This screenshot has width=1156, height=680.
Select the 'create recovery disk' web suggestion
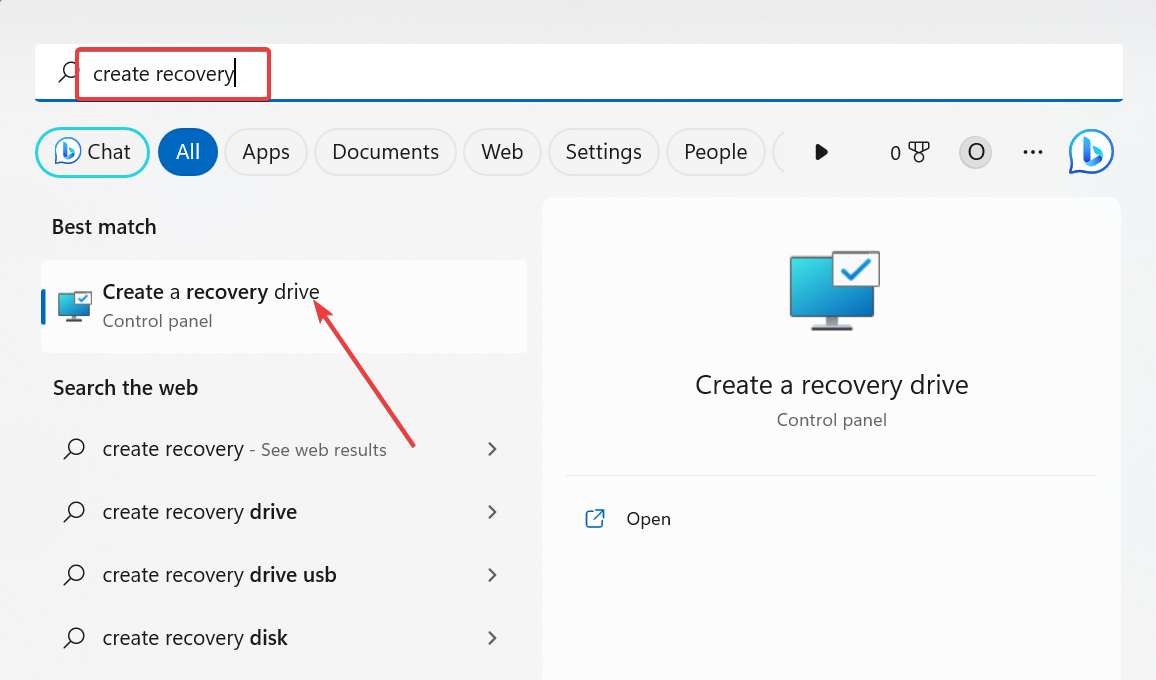[x=284, y=637]
